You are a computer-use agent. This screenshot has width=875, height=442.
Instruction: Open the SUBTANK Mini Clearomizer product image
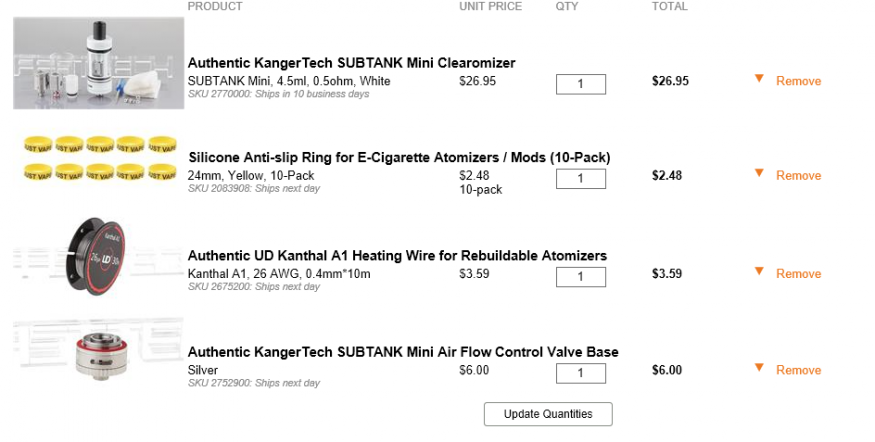tap(99, 63)
